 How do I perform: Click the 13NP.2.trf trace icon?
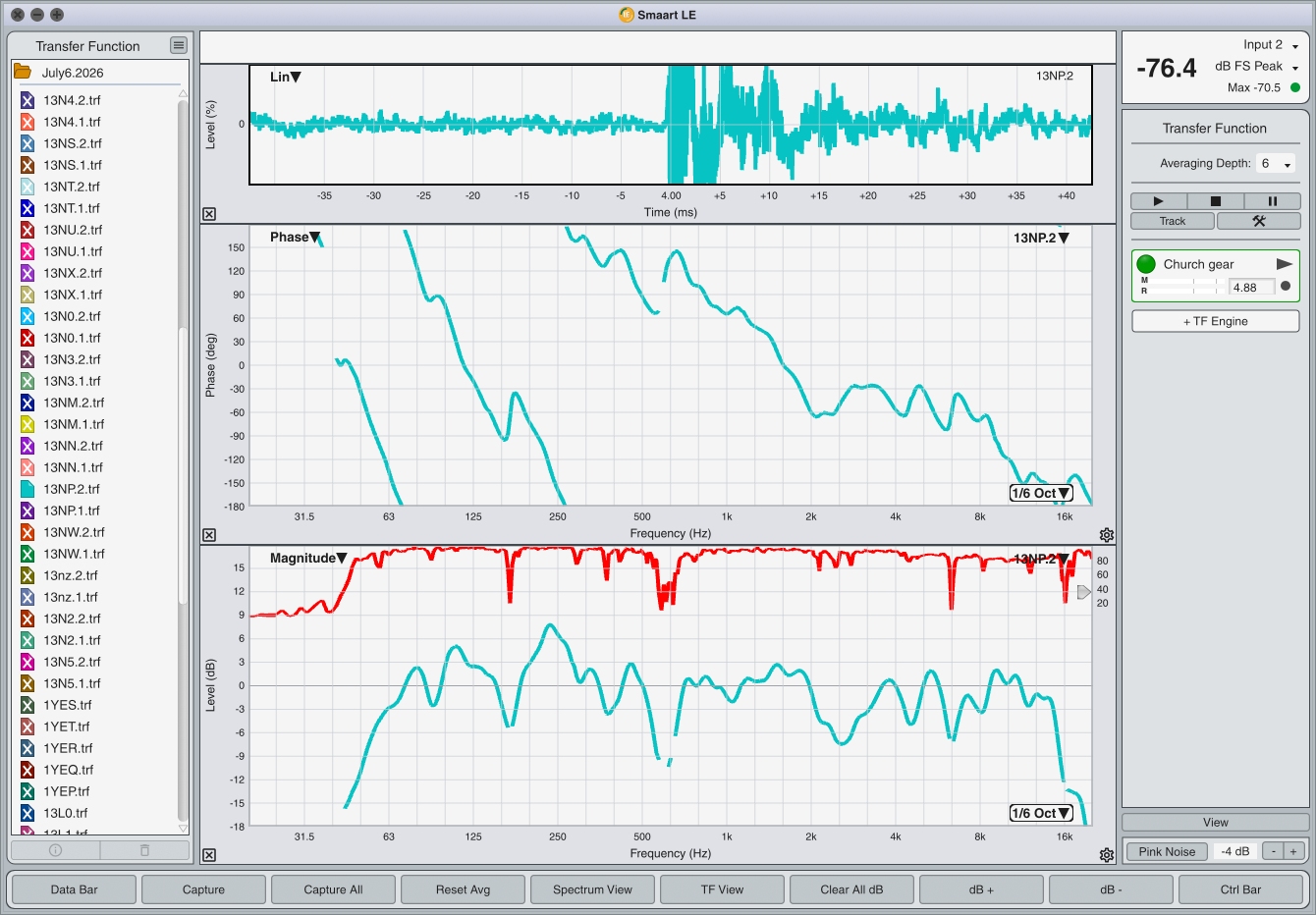click(27, 489)
